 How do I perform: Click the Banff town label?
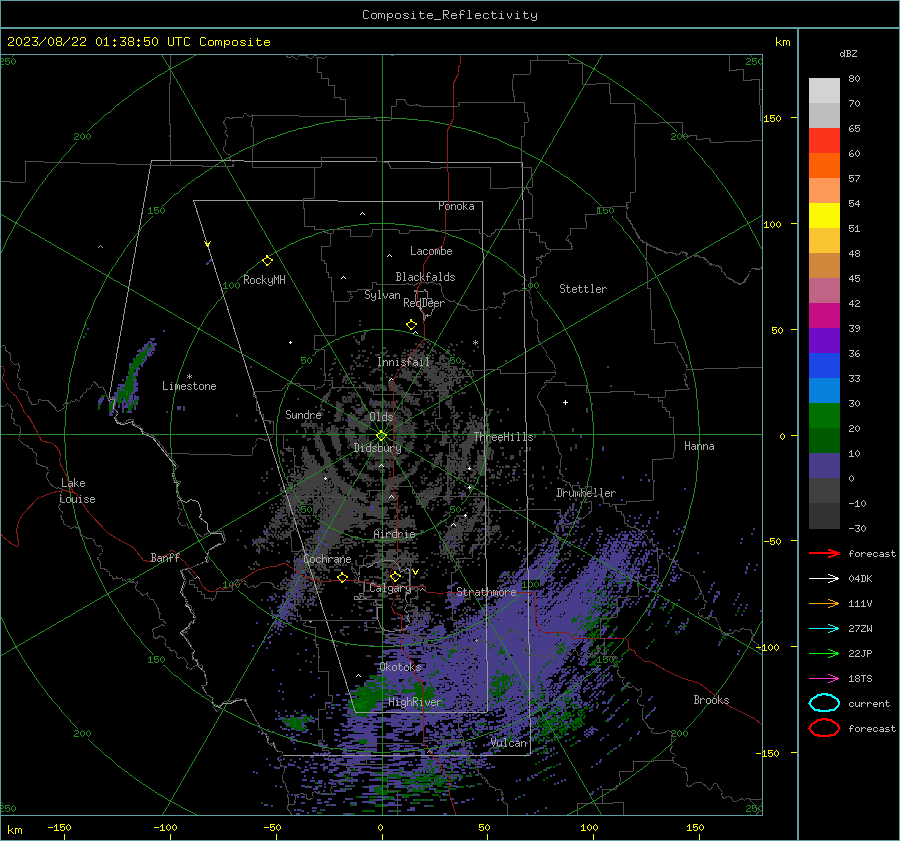point(165,557)
